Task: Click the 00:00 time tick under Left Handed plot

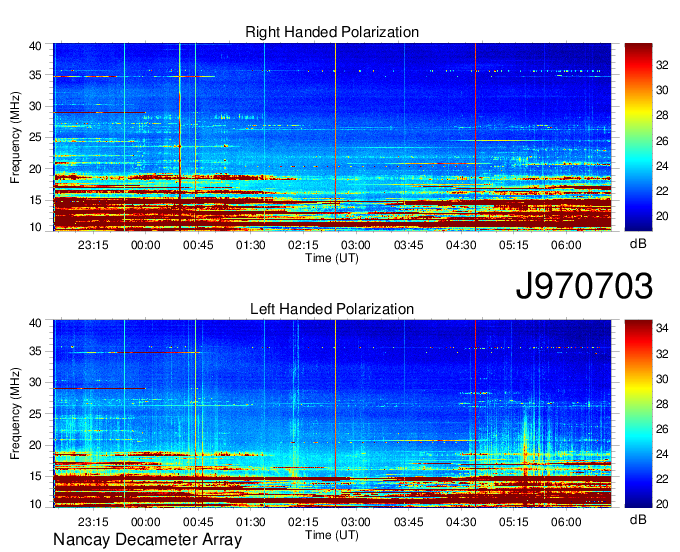Action: 145,522
